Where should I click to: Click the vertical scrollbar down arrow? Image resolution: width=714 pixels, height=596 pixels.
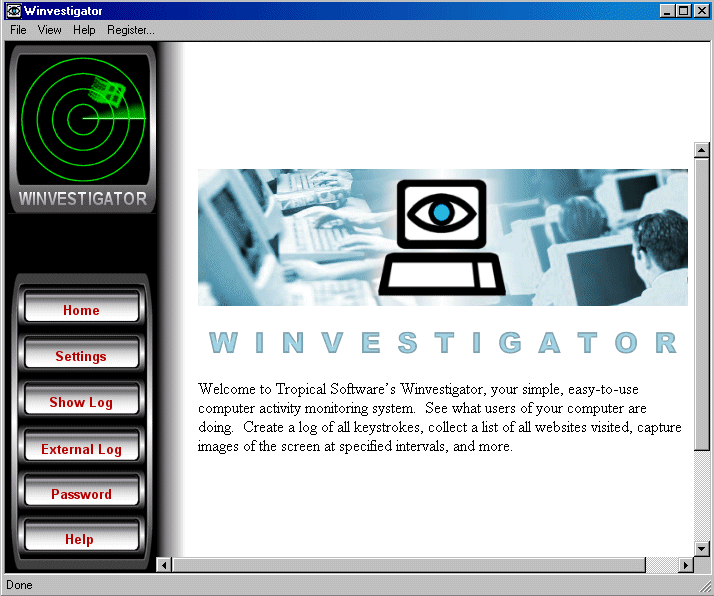(701, 549)
